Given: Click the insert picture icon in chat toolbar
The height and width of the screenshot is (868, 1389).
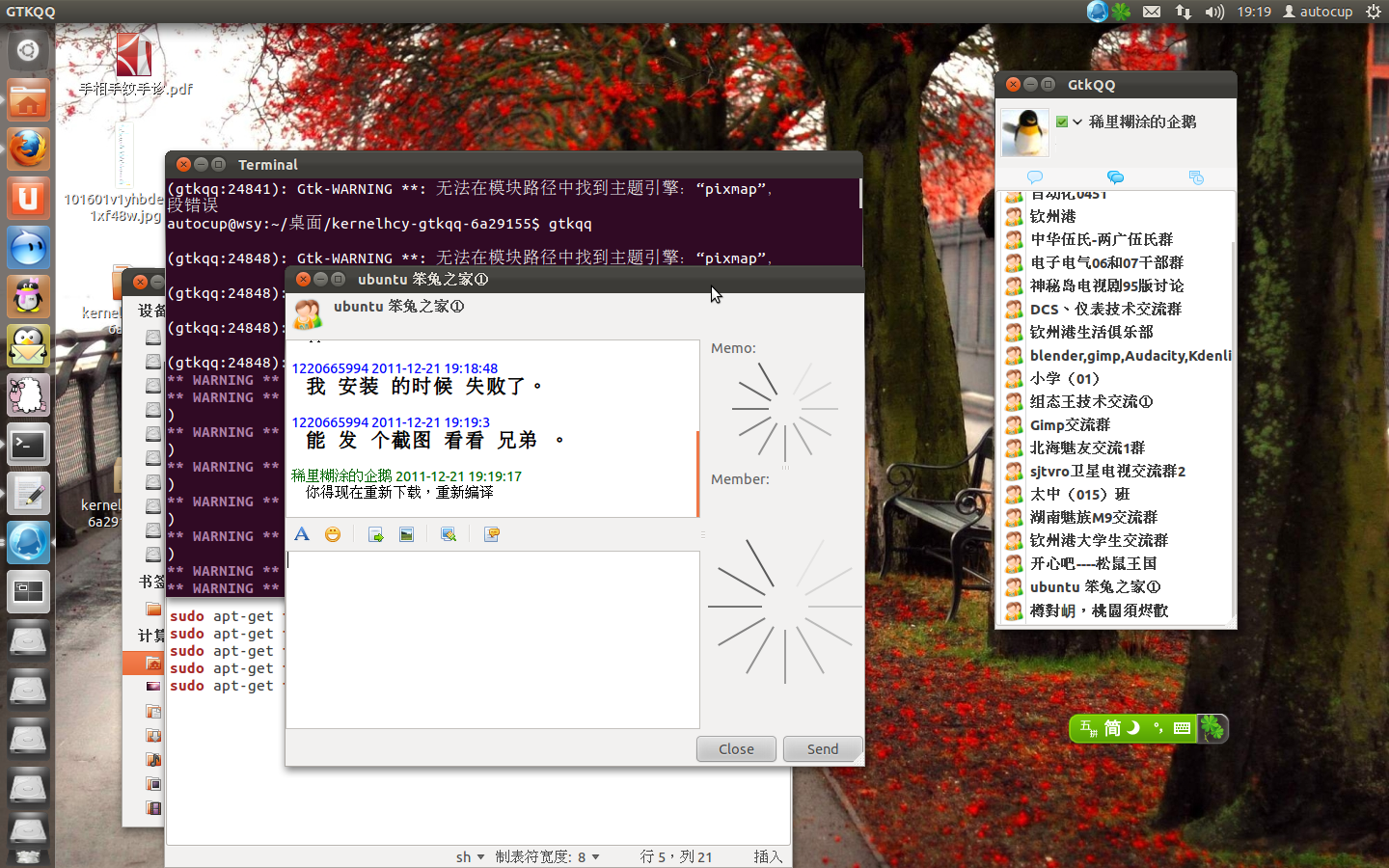Looking at the screenshot, I should [x=406, y=534].
